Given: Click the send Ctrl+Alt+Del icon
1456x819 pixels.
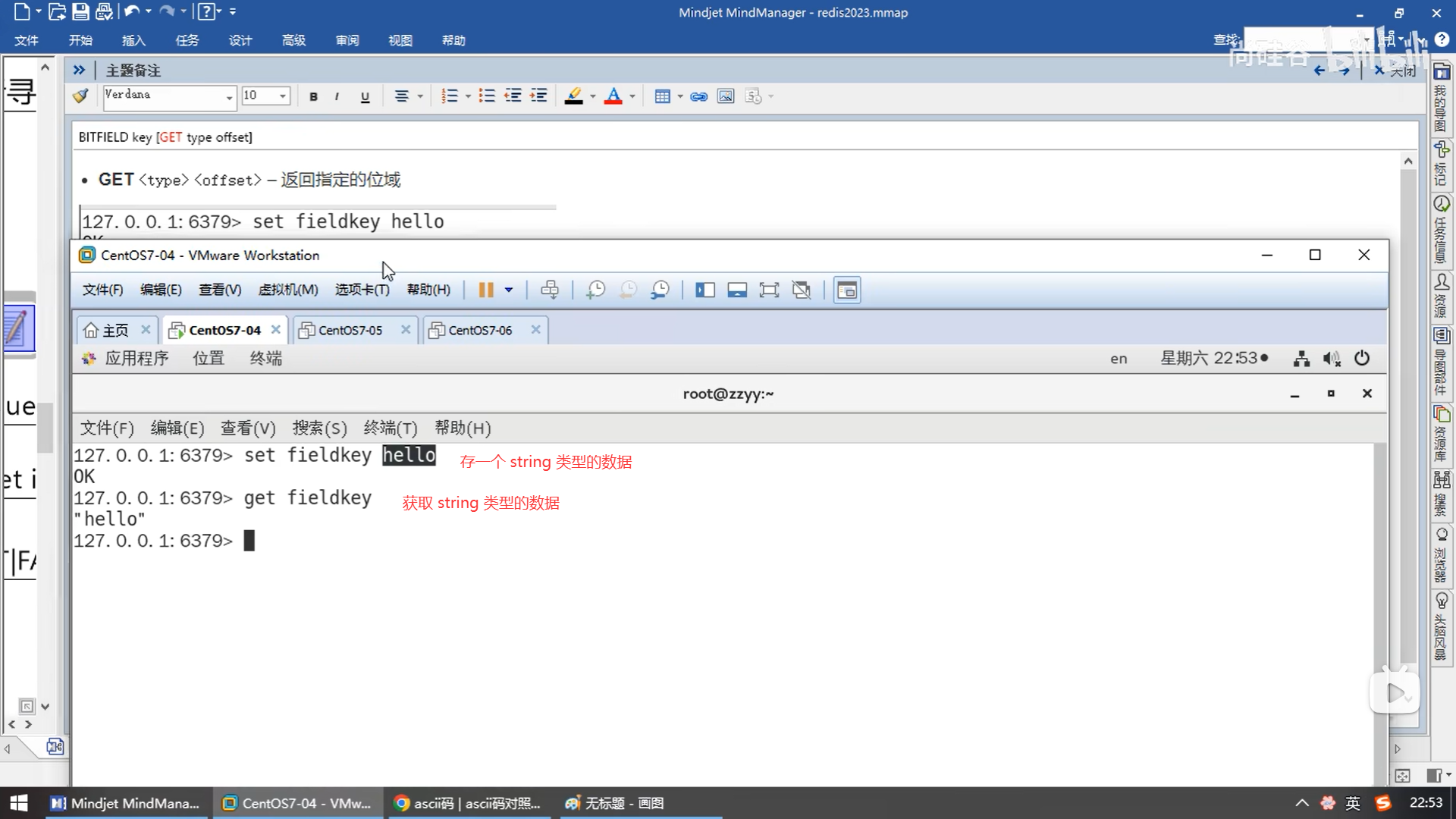Looking at the screenshot, I should click(x=550, y=290).
